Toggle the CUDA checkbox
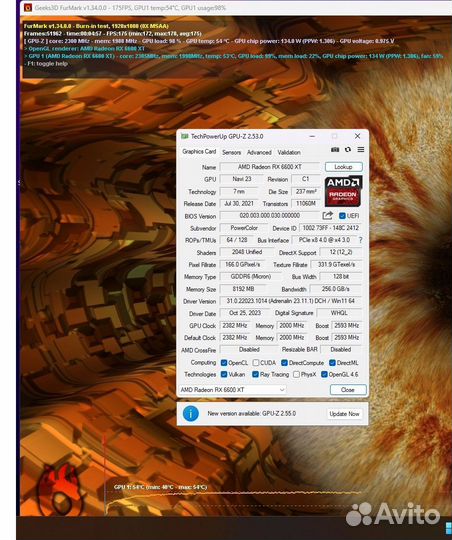 [256, 363]
